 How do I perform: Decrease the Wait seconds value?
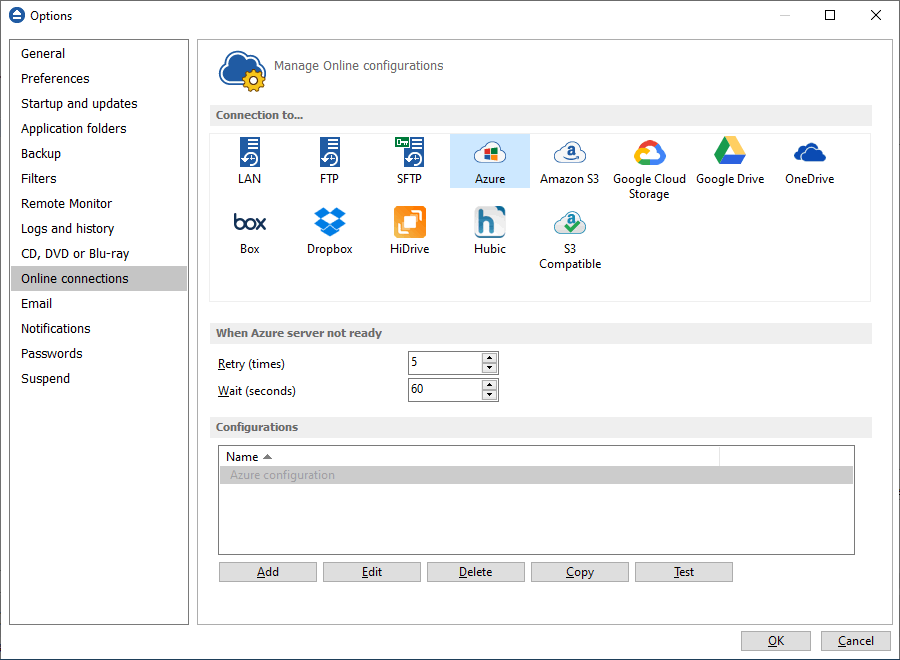(489, 395)
